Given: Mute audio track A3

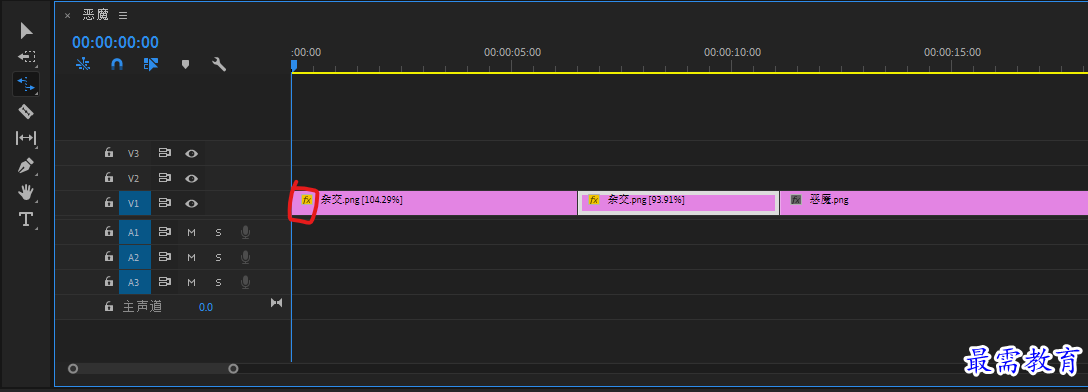Looking at the screenshot, I should (x=192, y=282).
